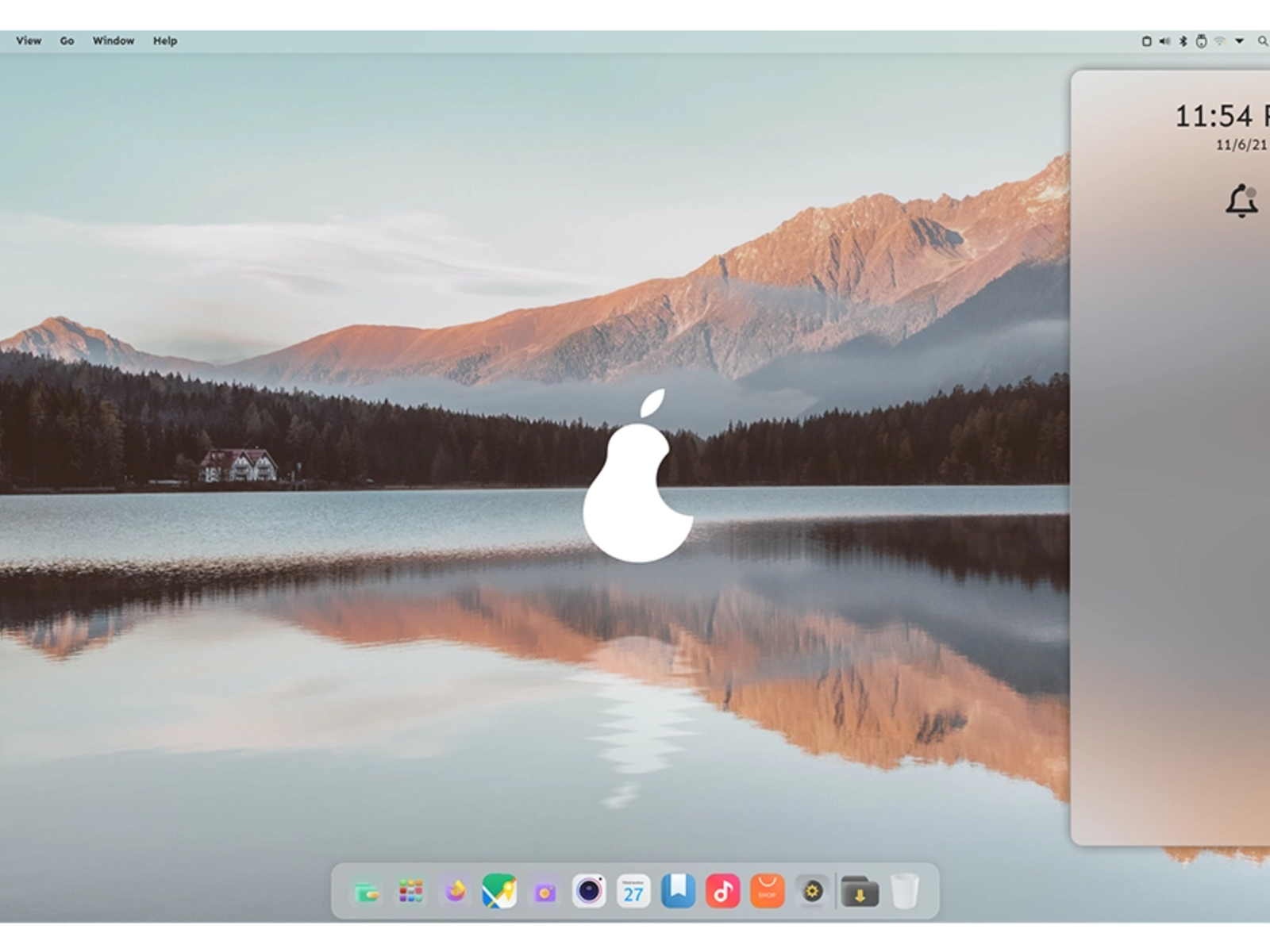
Task: Launch the round-lens Camera app
Action: coord(589,892)
